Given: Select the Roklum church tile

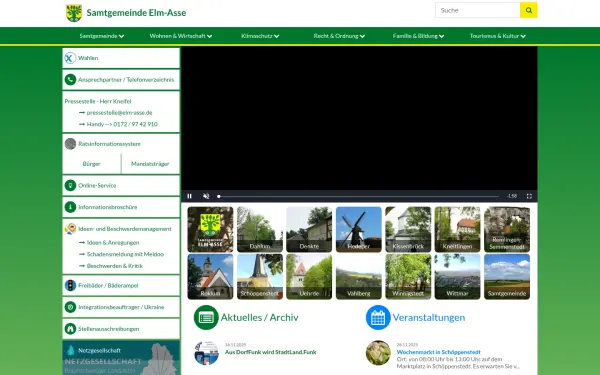Looking at the screenshot, I should (210, 276).
